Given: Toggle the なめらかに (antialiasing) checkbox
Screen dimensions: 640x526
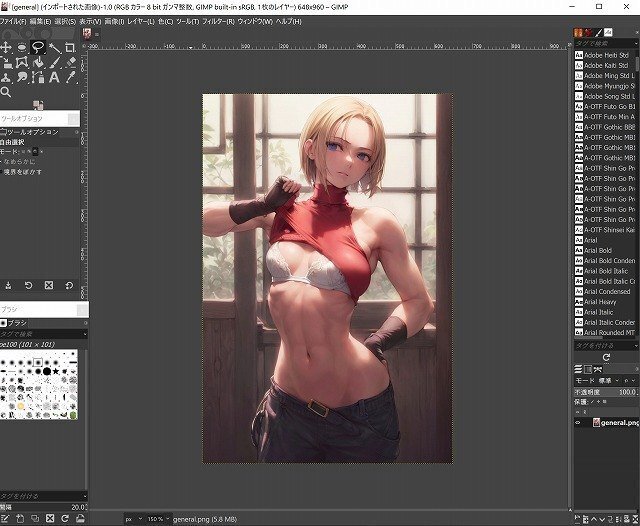Looking at the screenshot, I should pos(1,162).
